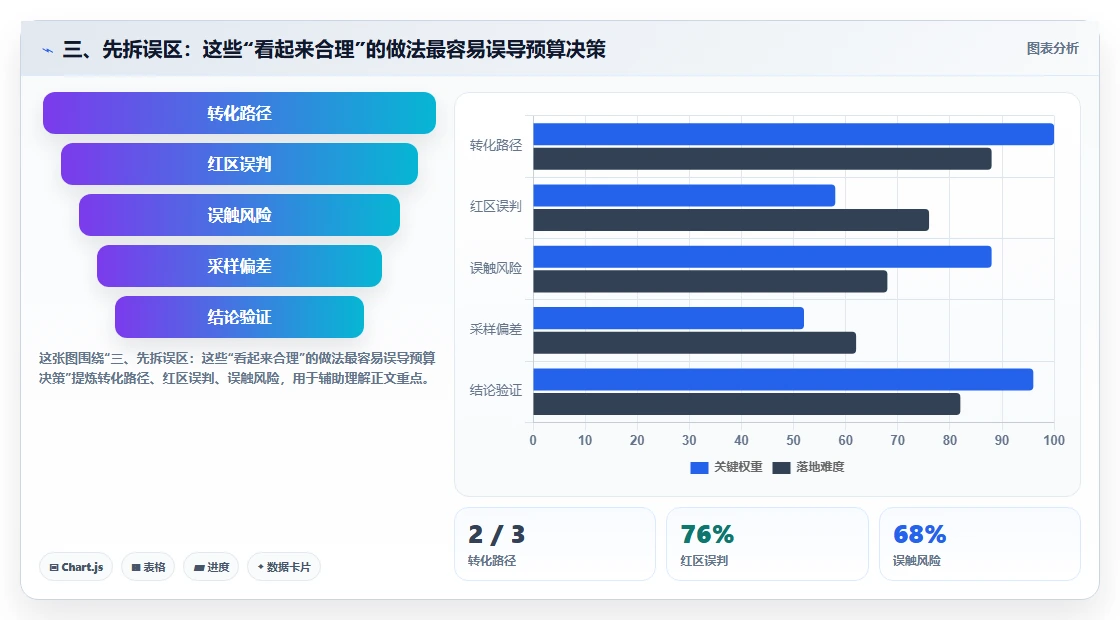Click the 76% 红区误判 data card
Viewport: 1120px width, 620px height.
[767, 544]
